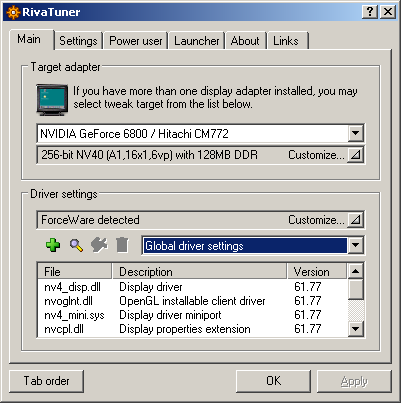Image resolution: width=401 pixels, height=403 pixels.
Task: Click the Description column header
Action: (x=199, y=271)
